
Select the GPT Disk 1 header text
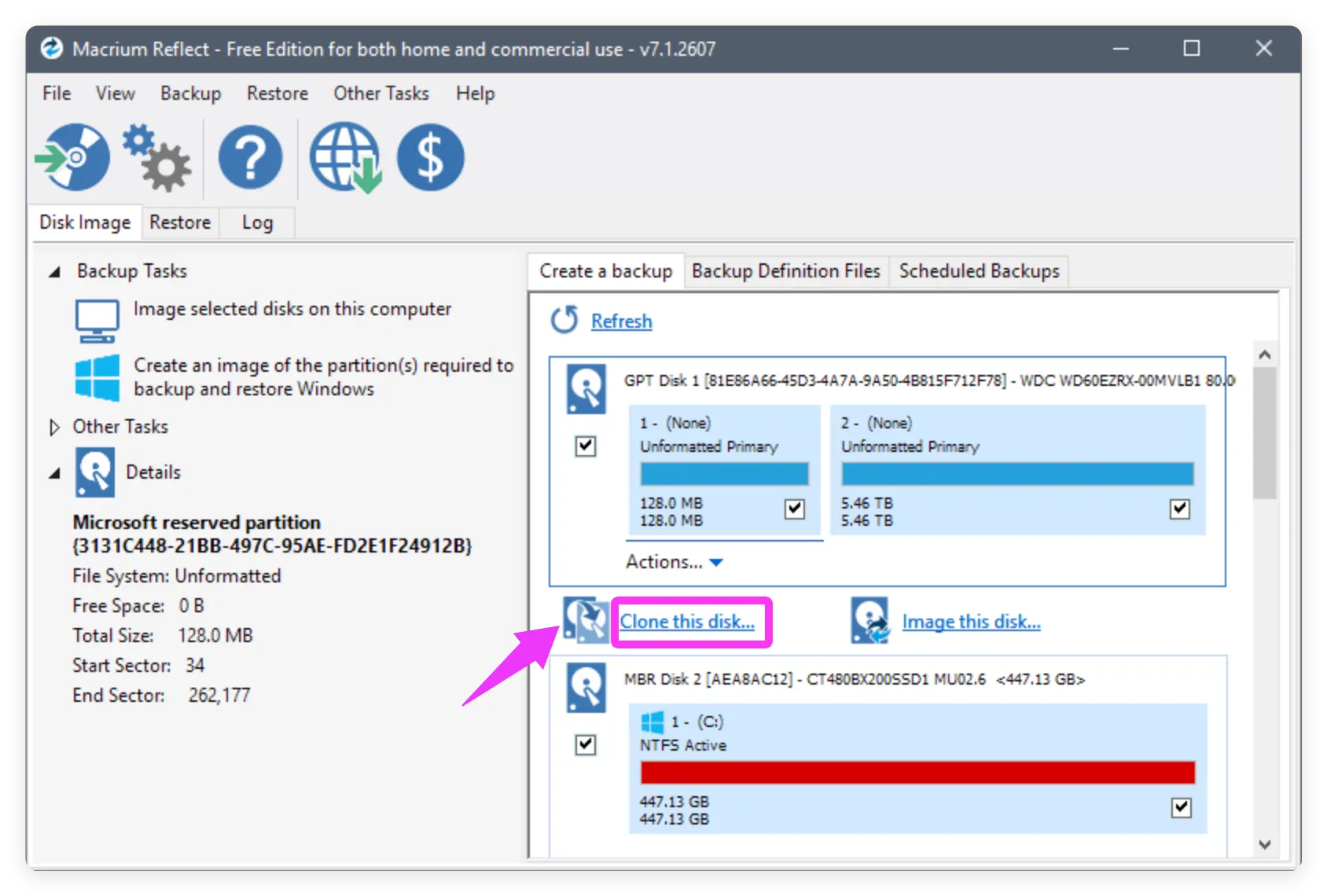click(929, 380)
